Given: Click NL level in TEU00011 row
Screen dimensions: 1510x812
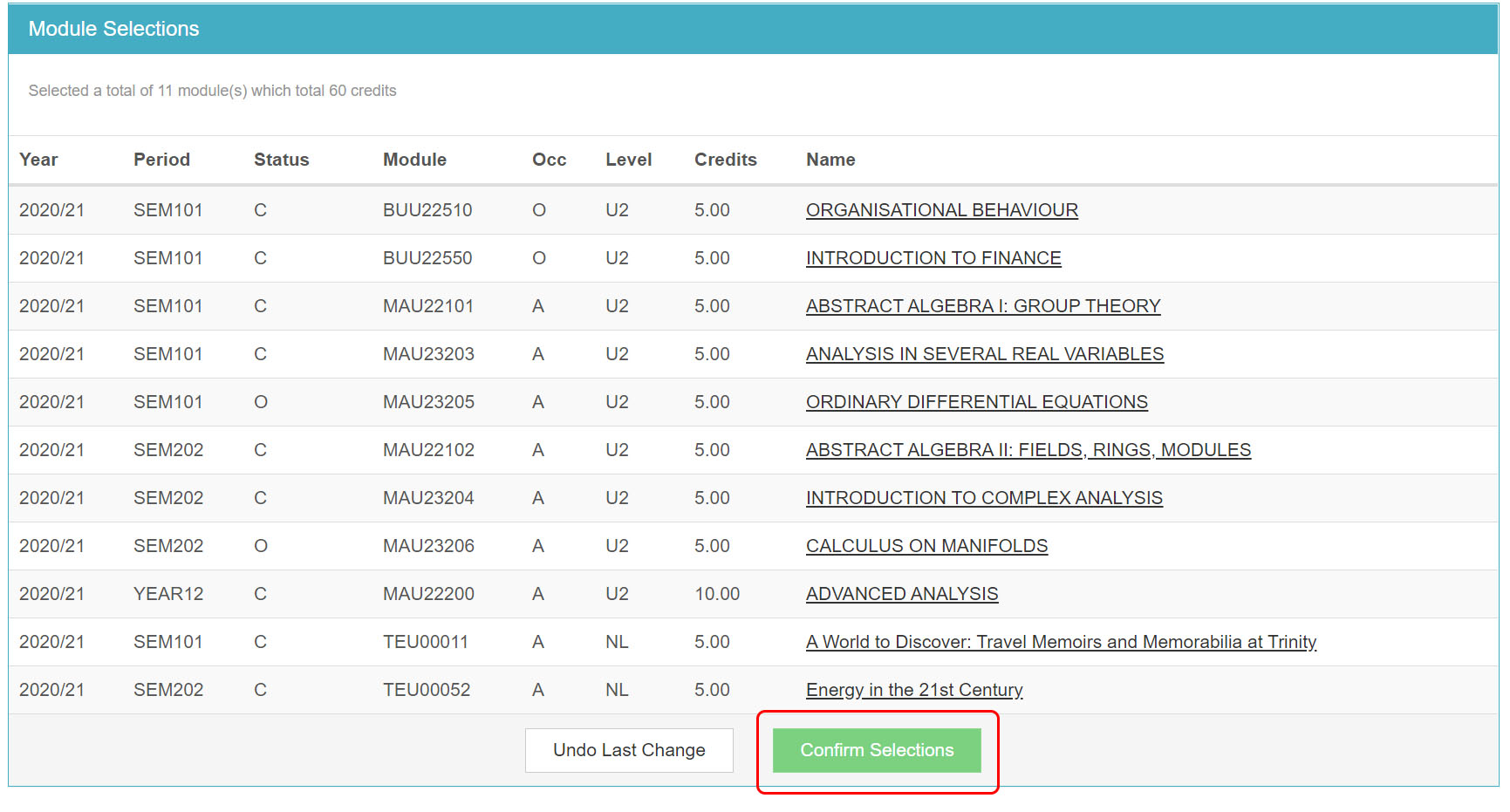Looking at the screenshot, I should click(x=617, y=642).
